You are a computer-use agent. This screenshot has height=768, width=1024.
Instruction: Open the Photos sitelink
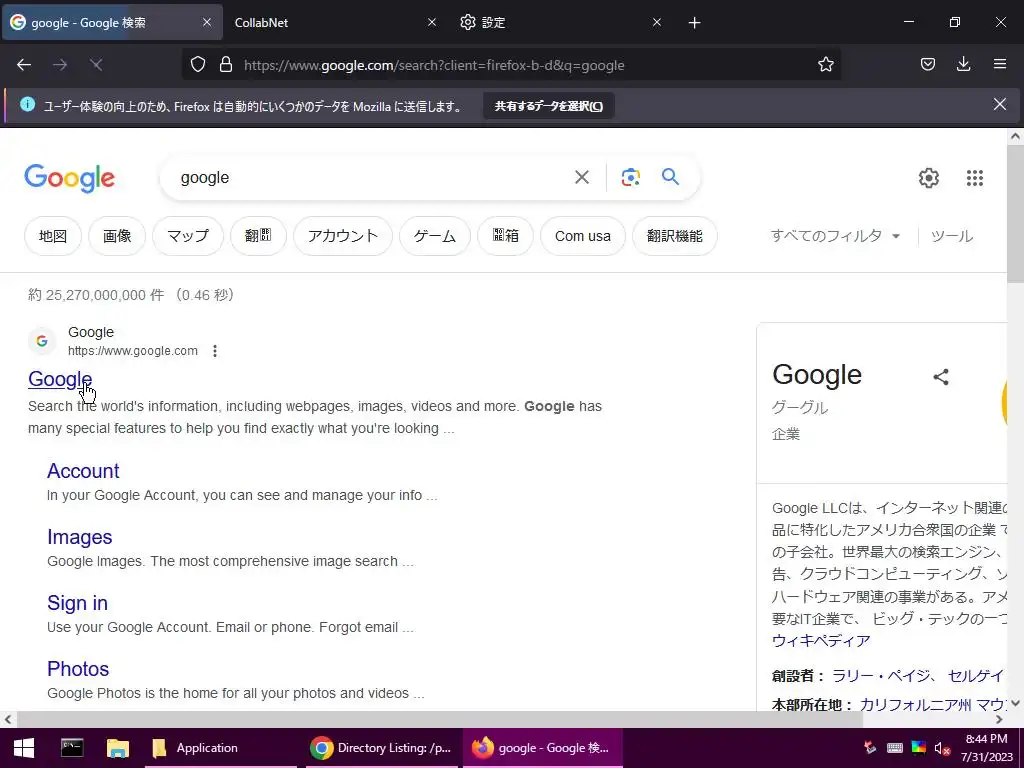pos(78,669)
